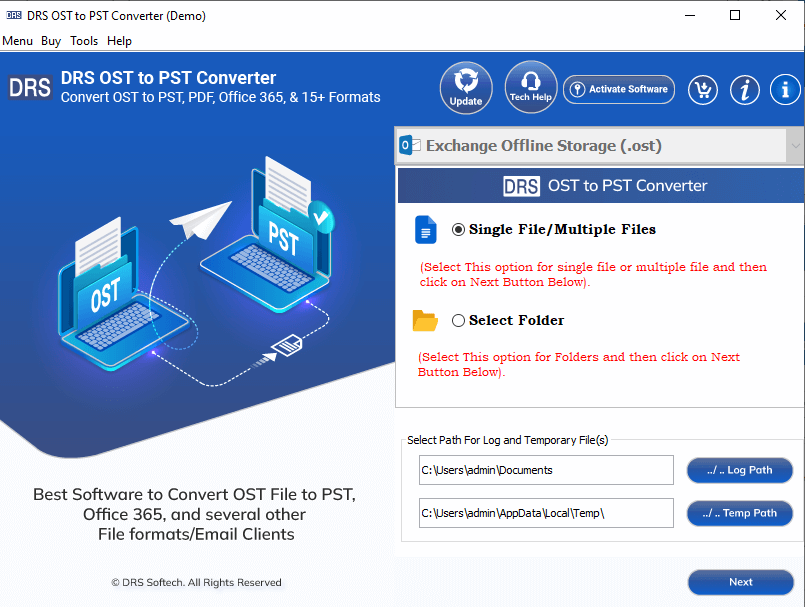This screenshot has height=607, width=805.
Task: Expand the Exchange Offline Storage dropdown arrow
Action: pyautogui.click(x=795, y=146)
